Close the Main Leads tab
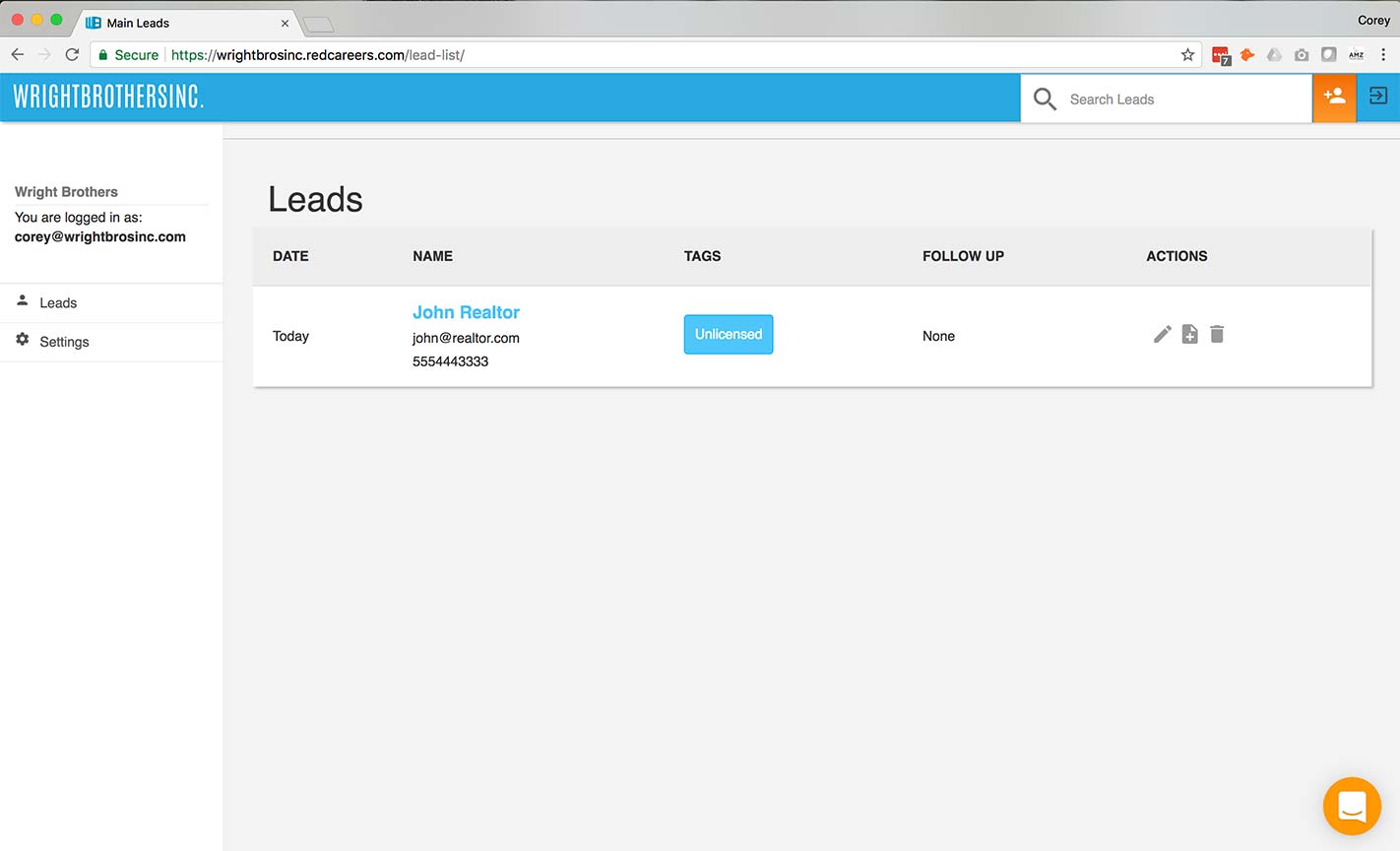Screen dimensions: 1400x851 click(x=285, y=23)
